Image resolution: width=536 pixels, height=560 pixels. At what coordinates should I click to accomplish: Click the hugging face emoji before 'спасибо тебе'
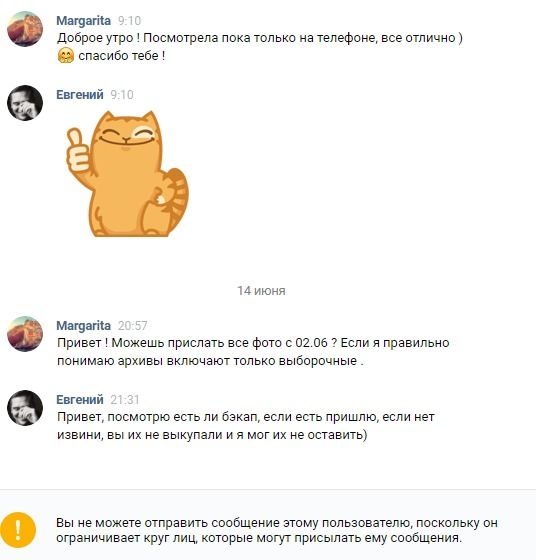[x=66, y=56]
